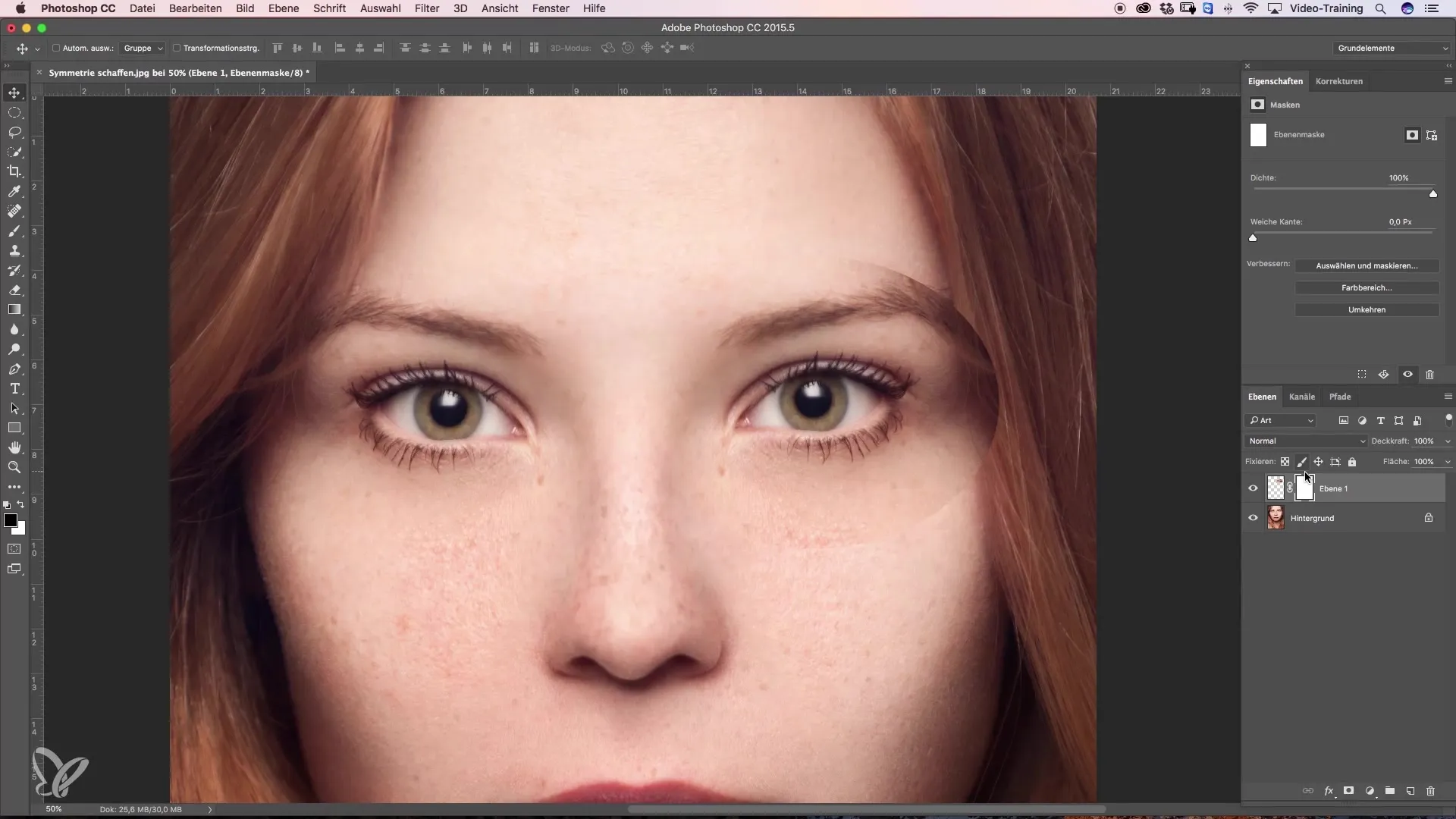Select the Rectangle shape tool

click(14, 428)
